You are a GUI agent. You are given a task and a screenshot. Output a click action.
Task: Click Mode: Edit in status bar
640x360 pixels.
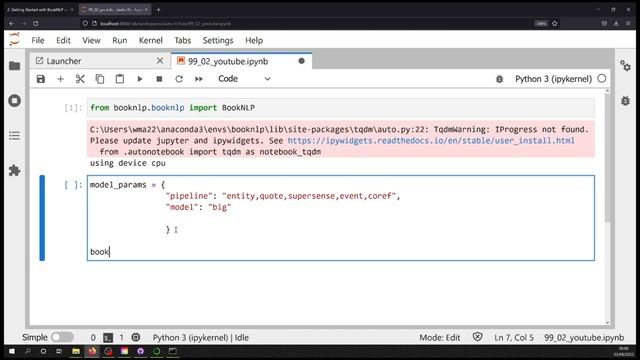[440, 338]
